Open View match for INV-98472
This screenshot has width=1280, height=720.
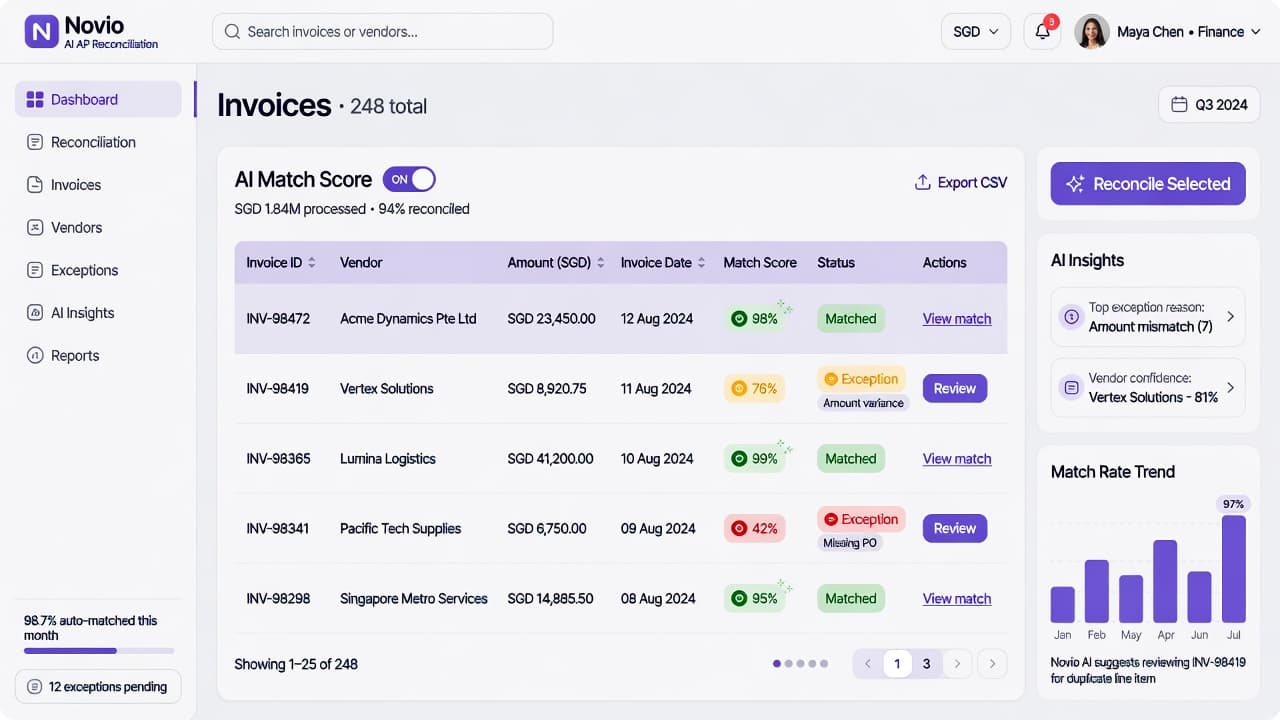(957, 319)
